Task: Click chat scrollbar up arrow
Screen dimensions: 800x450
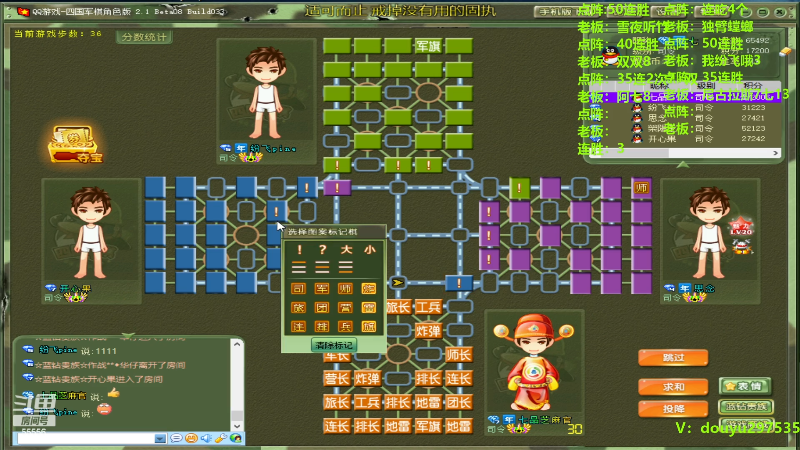Action: pyautogui.click(x=237, y=344)
